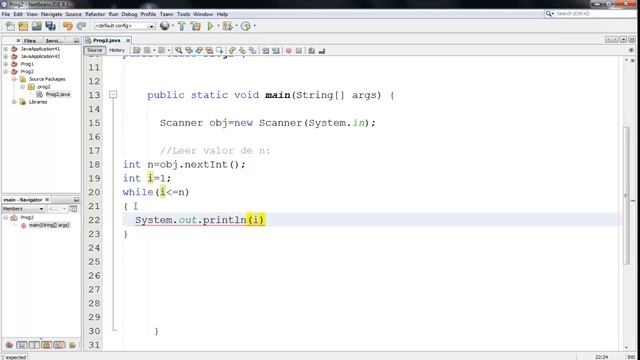
Task: Switch to the Source view button
Action: [94, 50]
